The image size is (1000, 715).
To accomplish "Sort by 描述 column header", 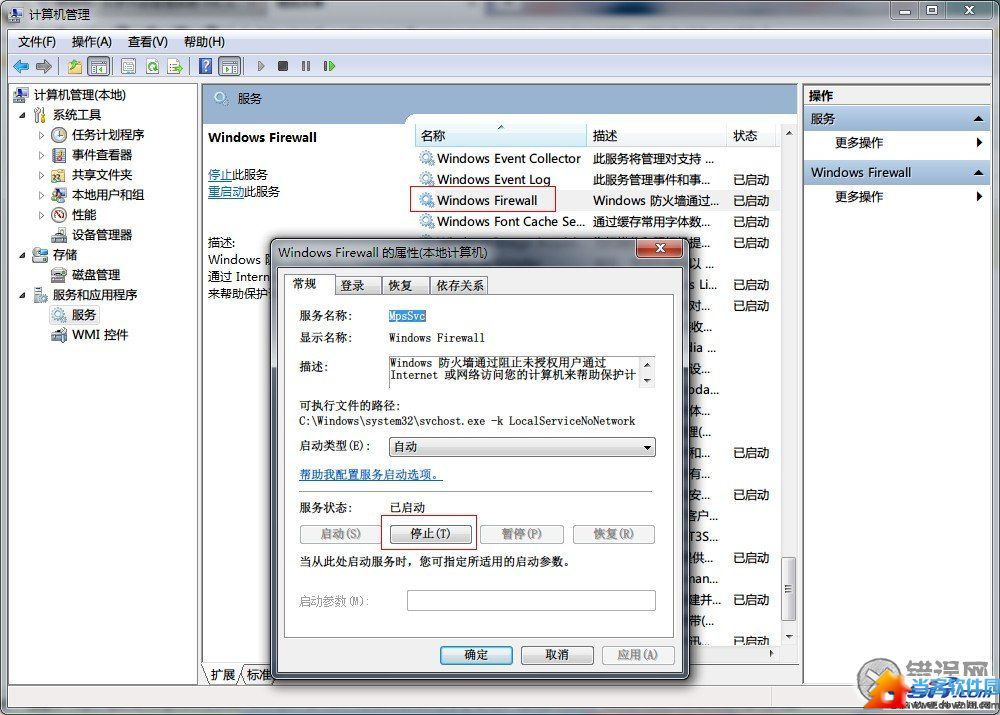I will click(x=656, y=136).
